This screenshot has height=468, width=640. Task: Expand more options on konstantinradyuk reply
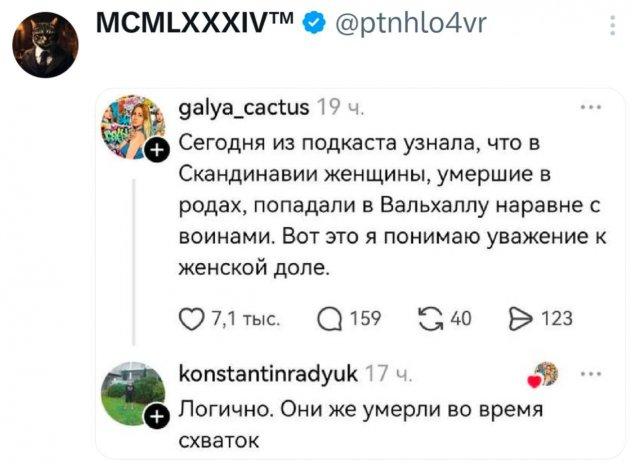click(x=592, y=373)
